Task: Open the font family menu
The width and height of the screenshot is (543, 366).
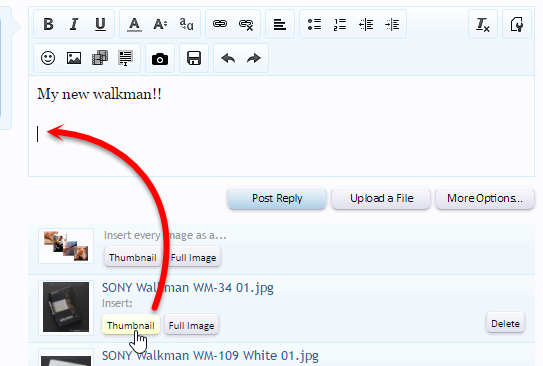Action: [x=186, y=24]
